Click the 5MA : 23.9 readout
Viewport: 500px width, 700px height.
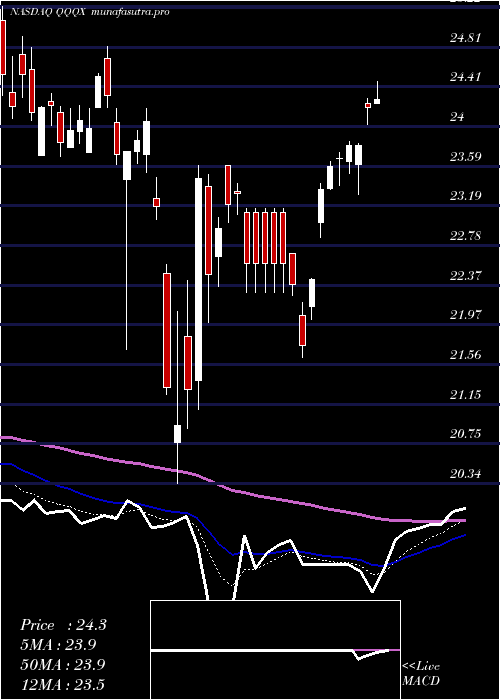tap(58, 645)
